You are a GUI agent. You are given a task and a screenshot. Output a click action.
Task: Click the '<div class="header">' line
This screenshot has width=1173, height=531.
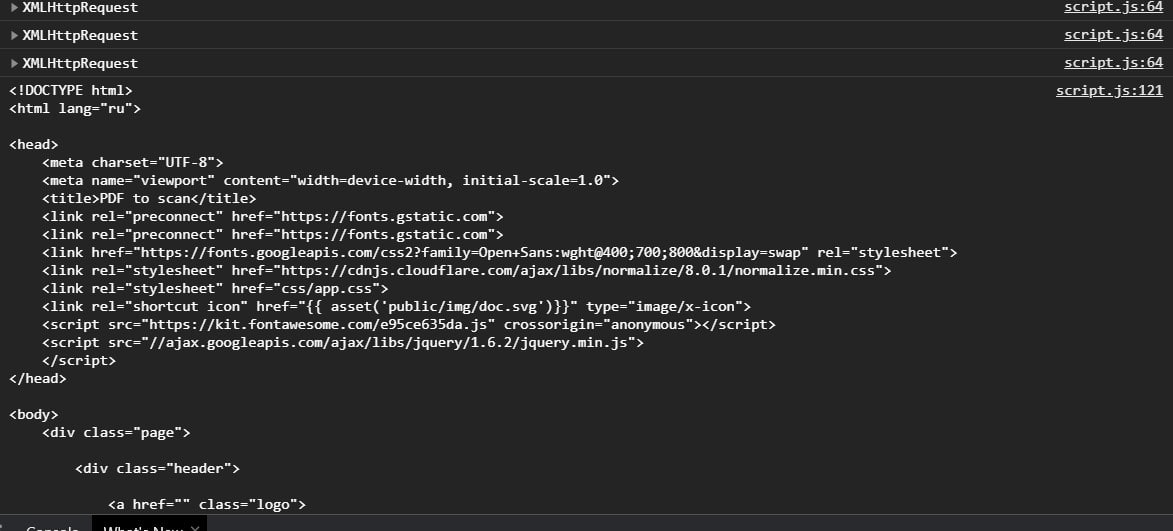point(157,468)
